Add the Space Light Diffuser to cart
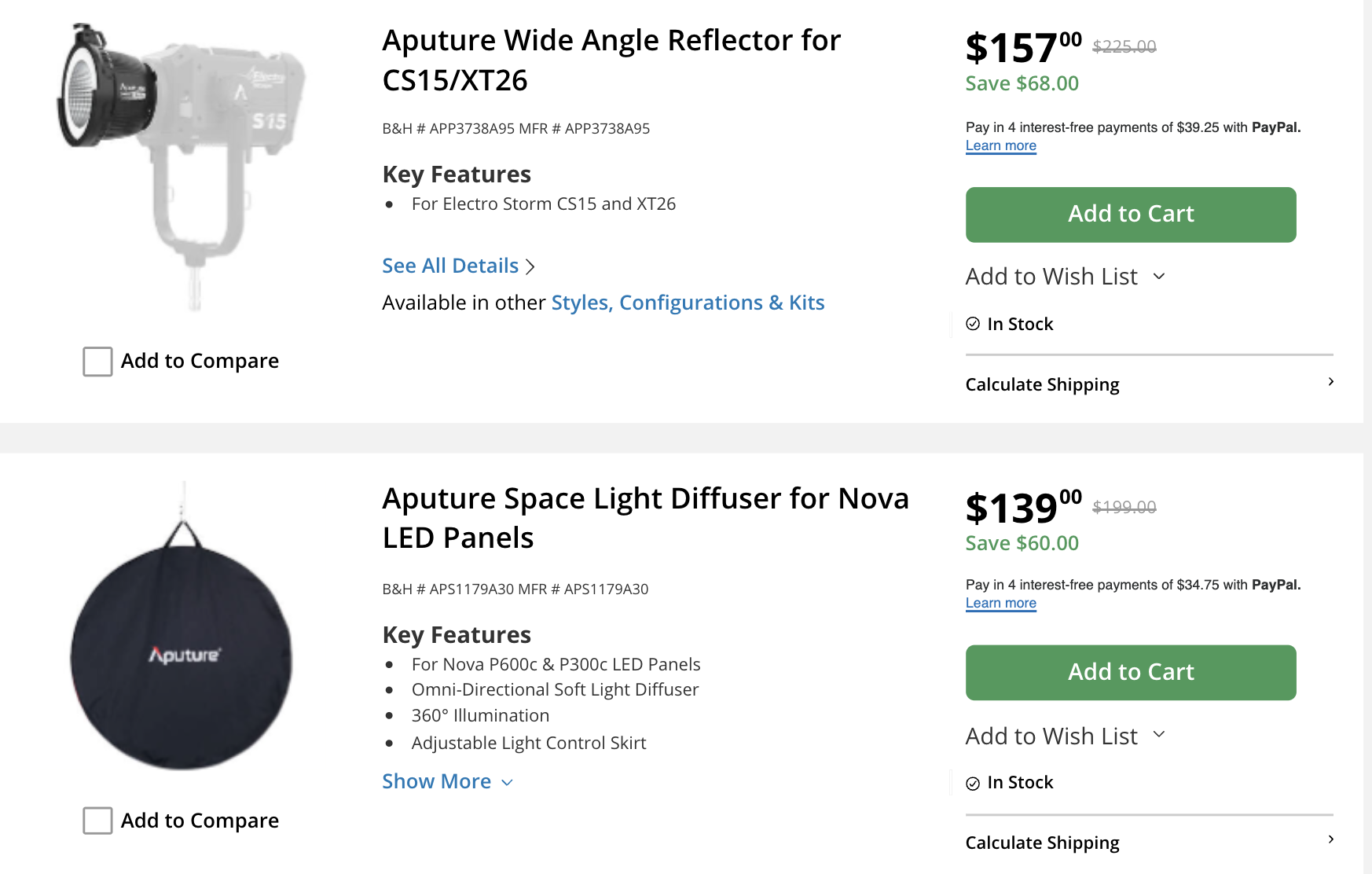The image size is (1372, 874). (x=1130, y=673)
